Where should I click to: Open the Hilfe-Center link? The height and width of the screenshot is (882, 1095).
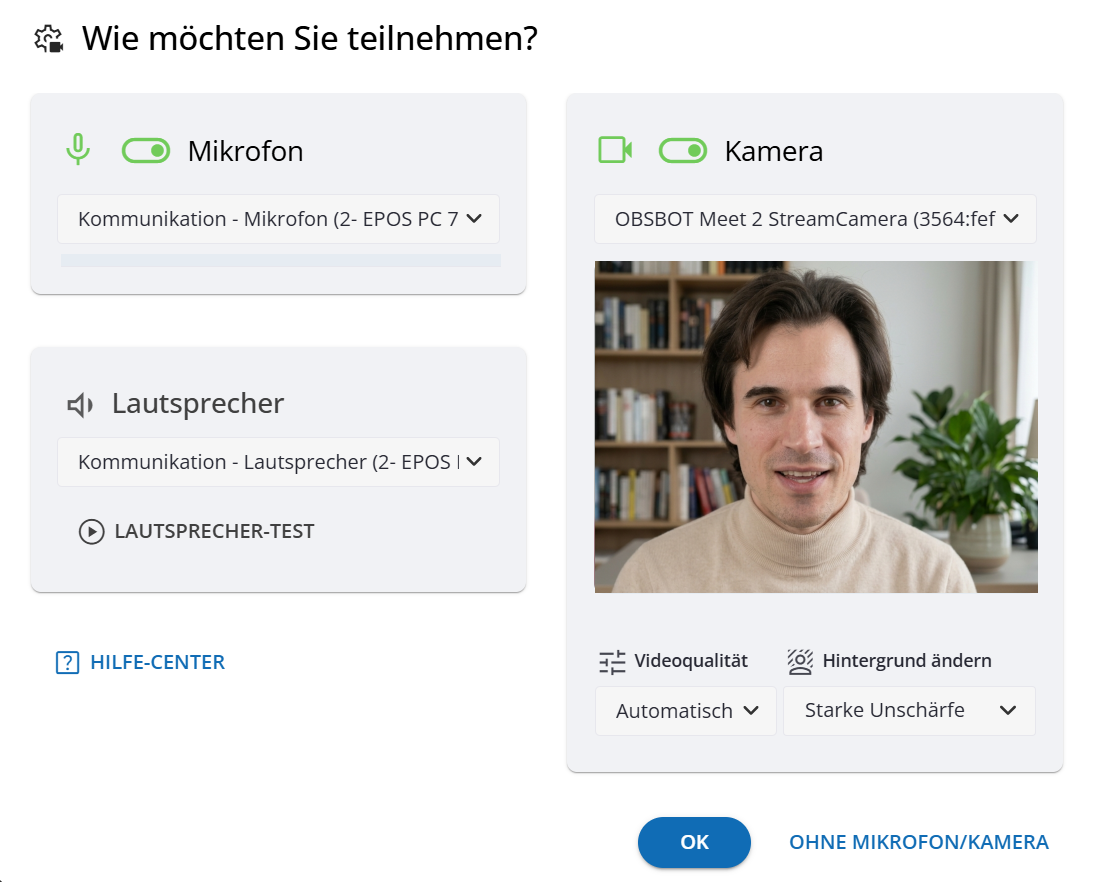[x=157, y=662]
